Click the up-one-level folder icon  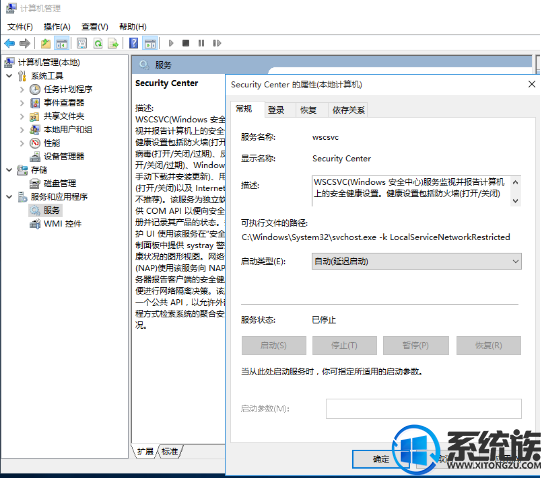pyautogui.click(x=46, y=43)
